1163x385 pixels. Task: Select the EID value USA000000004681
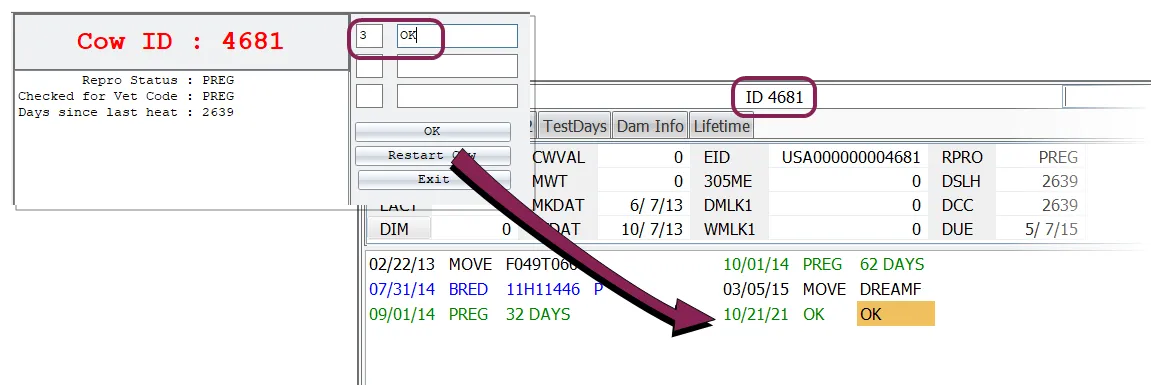(851, 157)
